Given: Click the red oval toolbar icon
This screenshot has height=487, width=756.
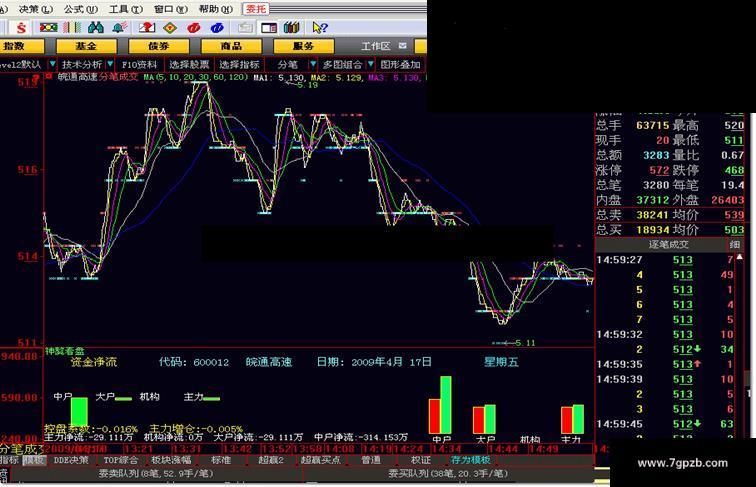Looking at the screenshot, I should (x=194, y=28).
